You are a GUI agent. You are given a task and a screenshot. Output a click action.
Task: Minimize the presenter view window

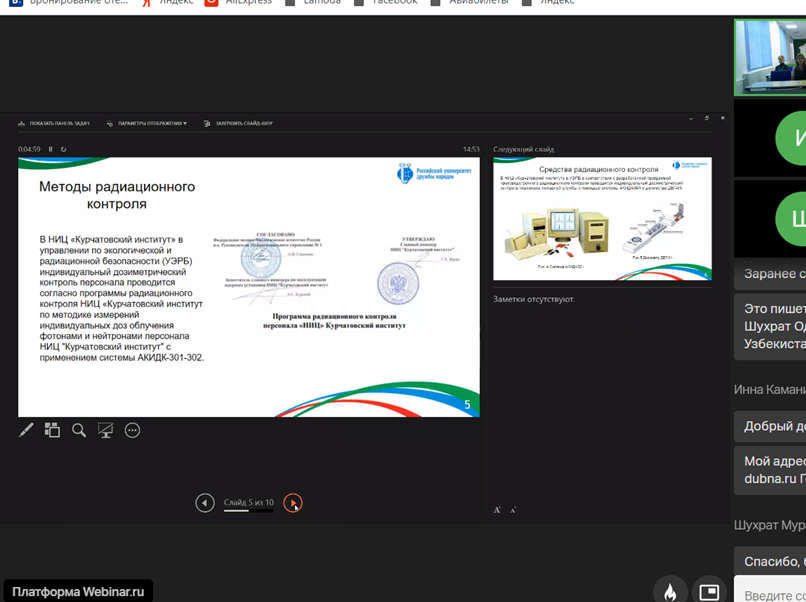[x=691, y=119]
